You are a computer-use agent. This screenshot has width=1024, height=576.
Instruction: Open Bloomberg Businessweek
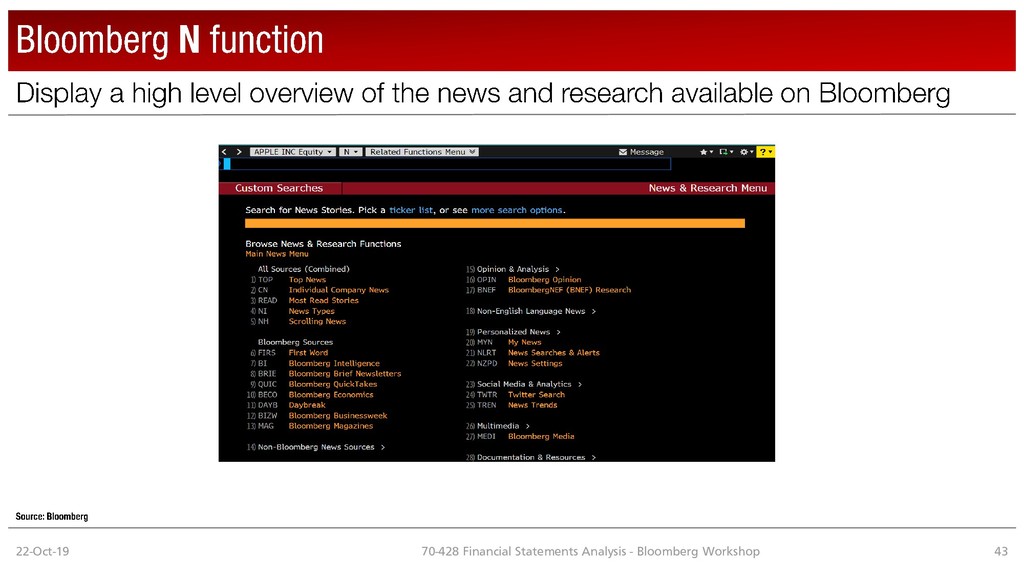338,415
